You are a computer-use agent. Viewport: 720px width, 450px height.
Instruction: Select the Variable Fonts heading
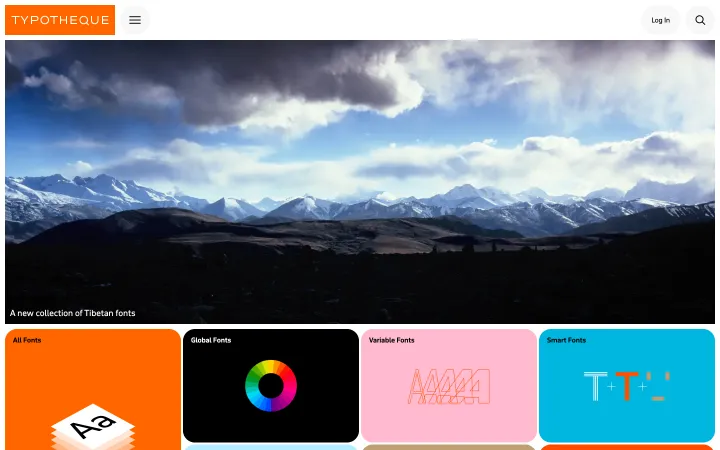(x=391, y=340)
